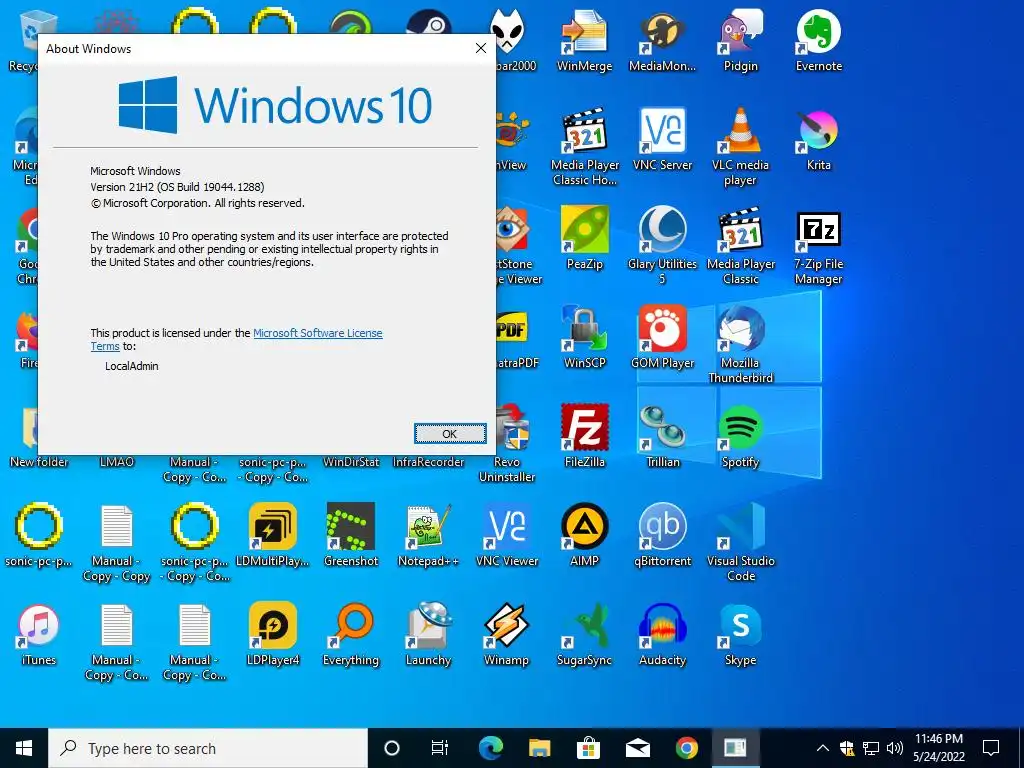Open WinMerge desktop shortcut
Image resolution: width=1024 pixels, height=768 pixels.
[x=584, y=40]
